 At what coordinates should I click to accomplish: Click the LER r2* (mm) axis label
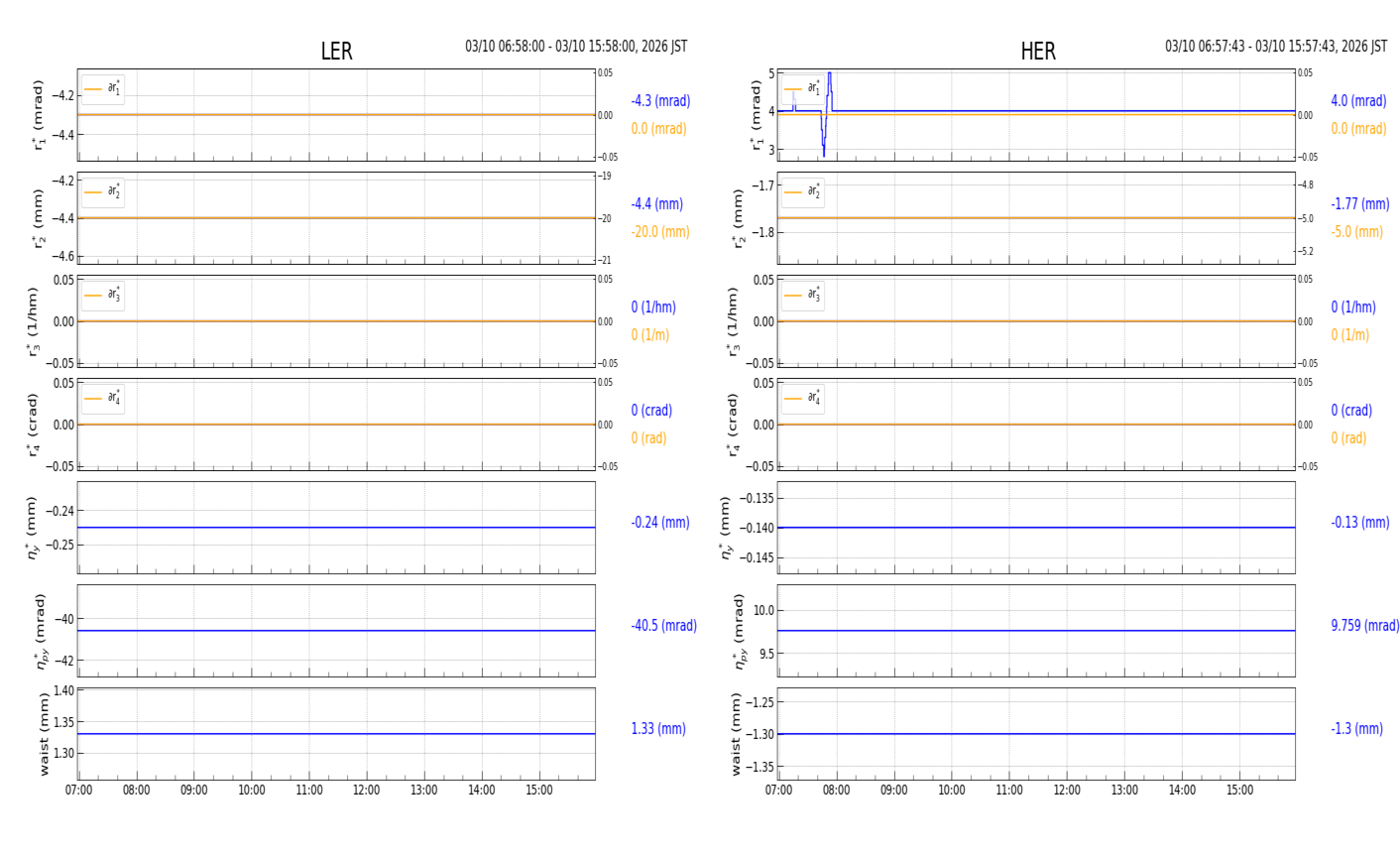click(x=39, y=218)
